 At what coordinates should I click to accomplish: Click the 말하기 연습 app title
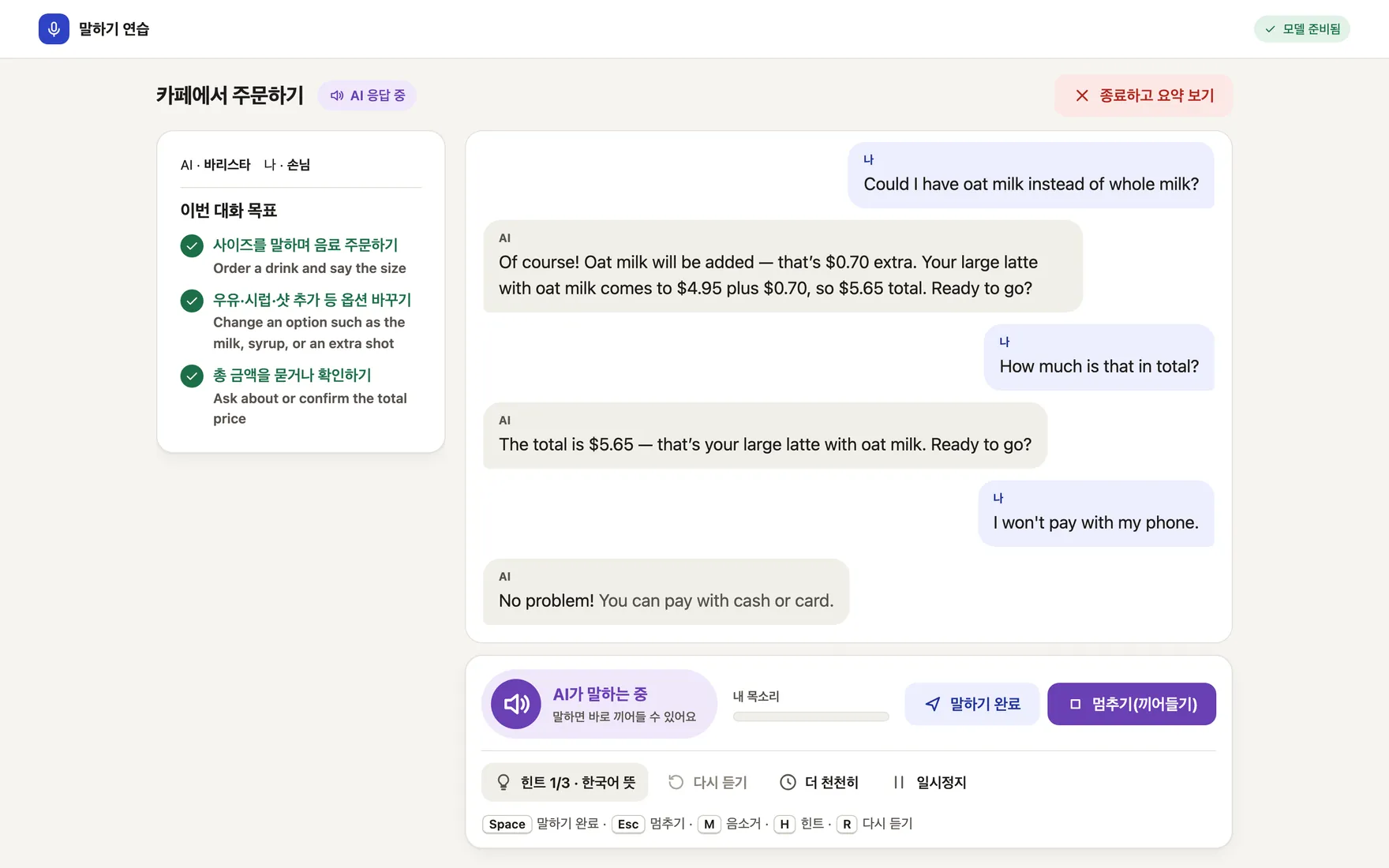[114, 29]
